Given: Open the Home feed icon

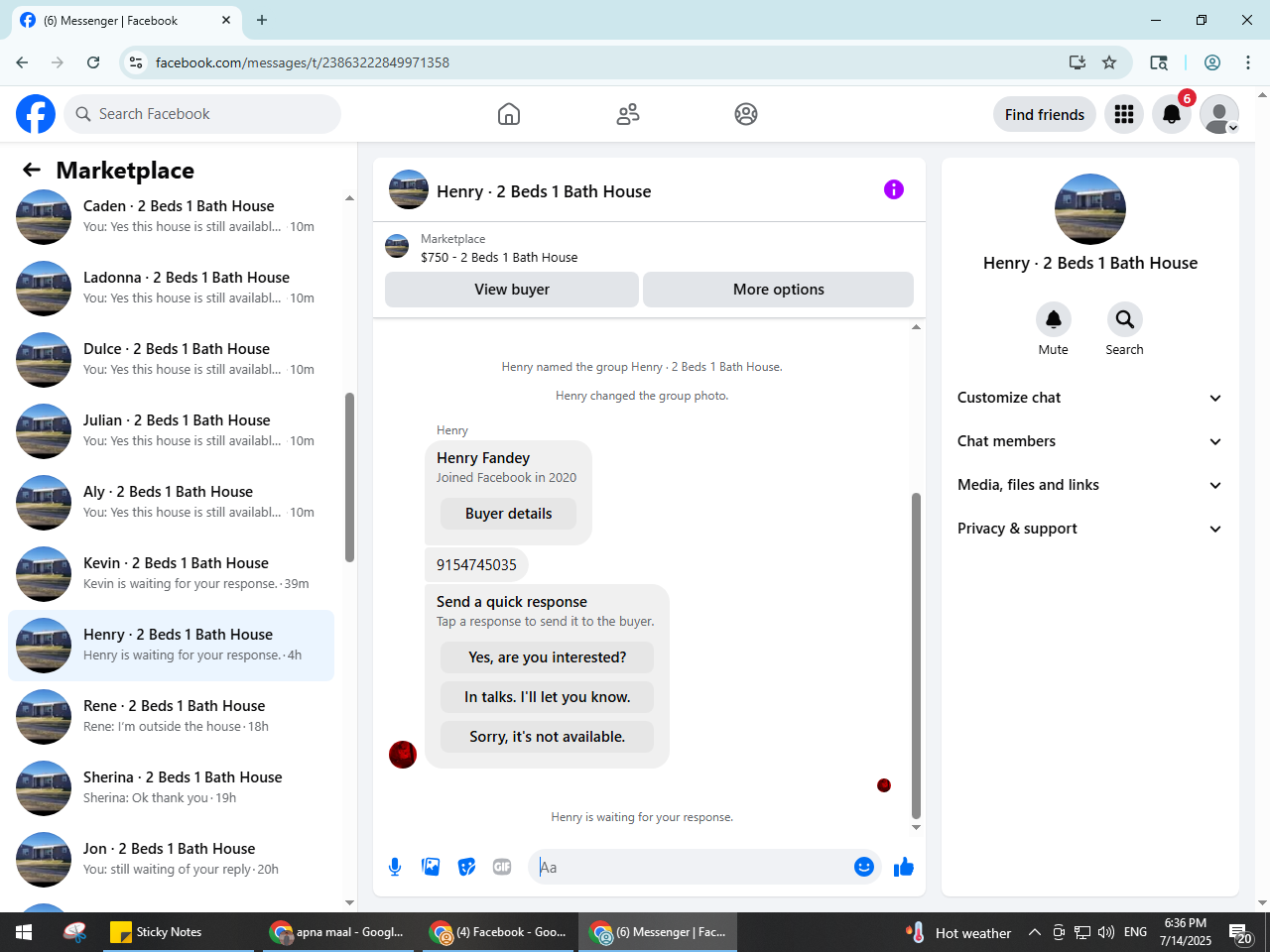Looking at the screenshot, I should tap(509, 114).
